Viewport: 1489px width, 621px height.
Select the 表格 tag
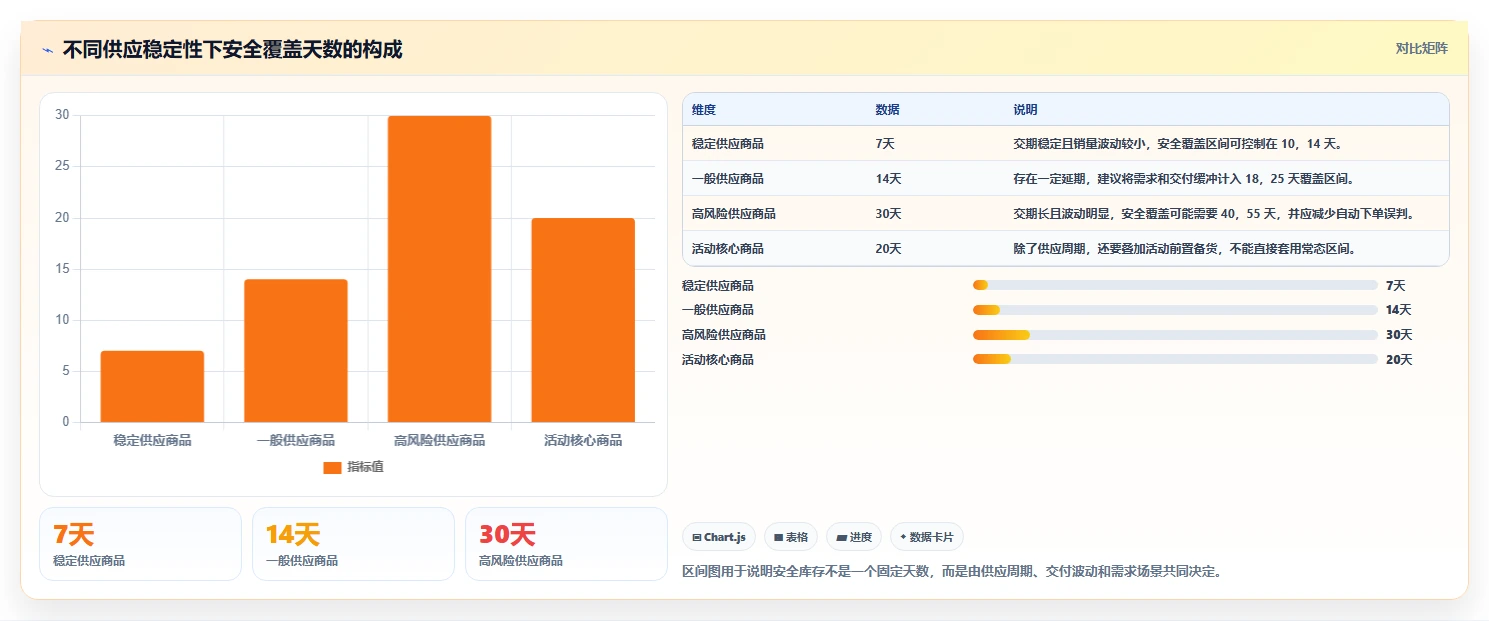(790, 537)
